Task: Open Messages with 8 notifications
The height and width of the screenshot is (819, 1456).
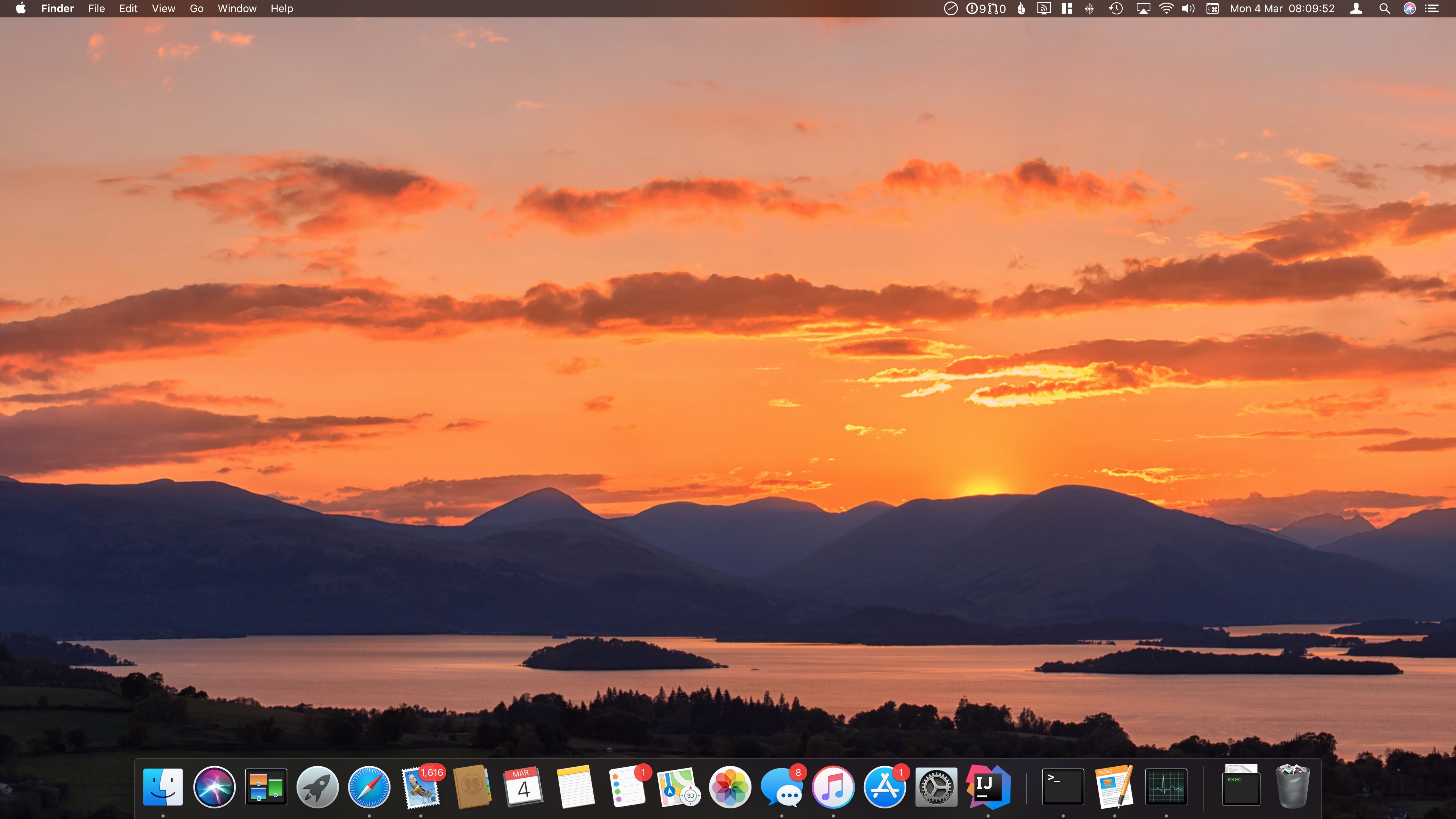Action: pyautogui.click(x=782, y=787)
